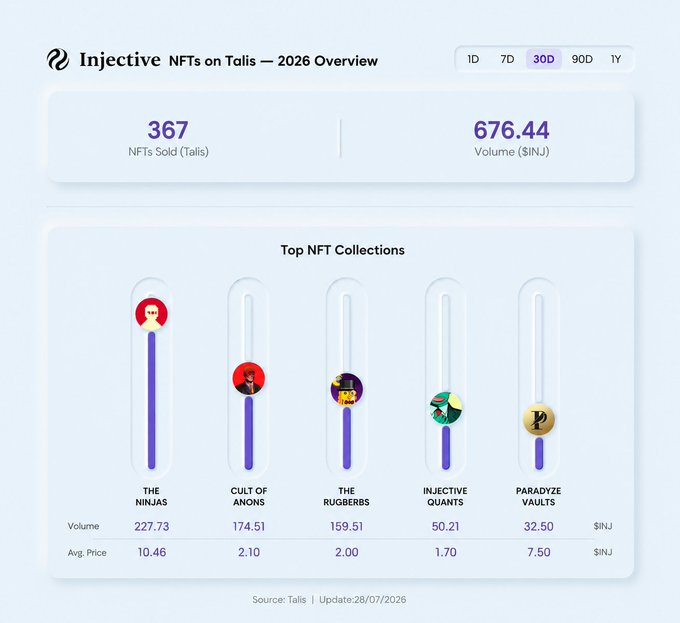Click the 2.10 average price value

[249, 552]
